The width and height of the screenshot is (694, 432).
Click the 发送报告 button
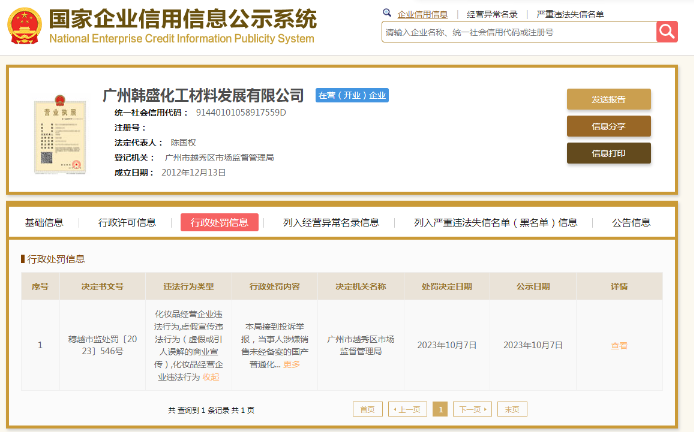609,99
